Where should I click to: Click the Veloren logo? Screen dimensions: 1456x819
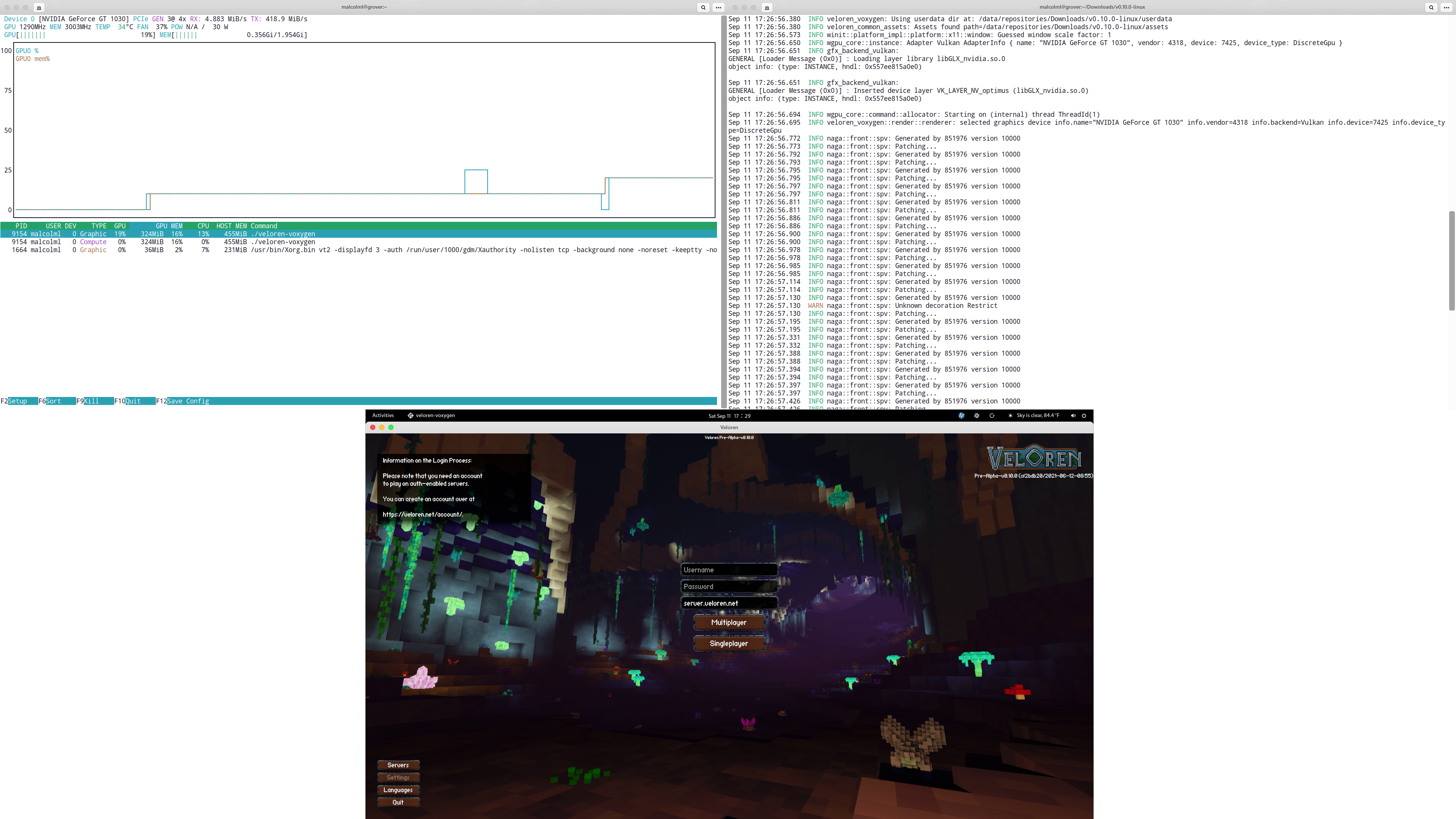[x=1034, y=458]
